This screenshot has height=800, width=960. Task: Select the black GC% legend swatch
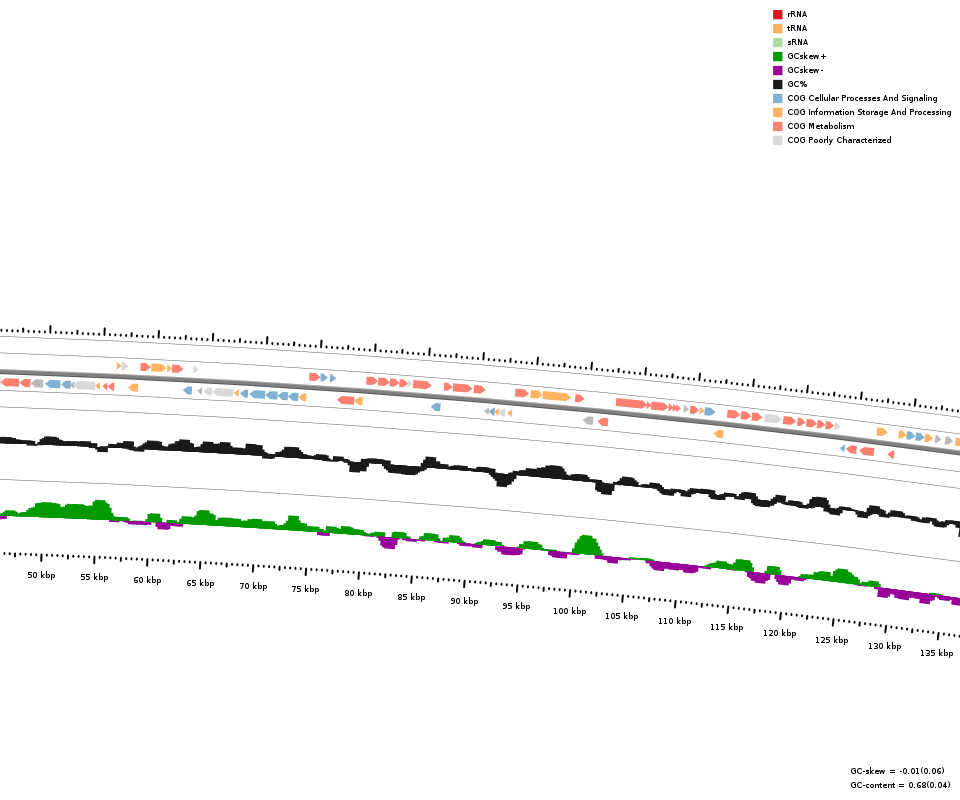coord(777,84)
